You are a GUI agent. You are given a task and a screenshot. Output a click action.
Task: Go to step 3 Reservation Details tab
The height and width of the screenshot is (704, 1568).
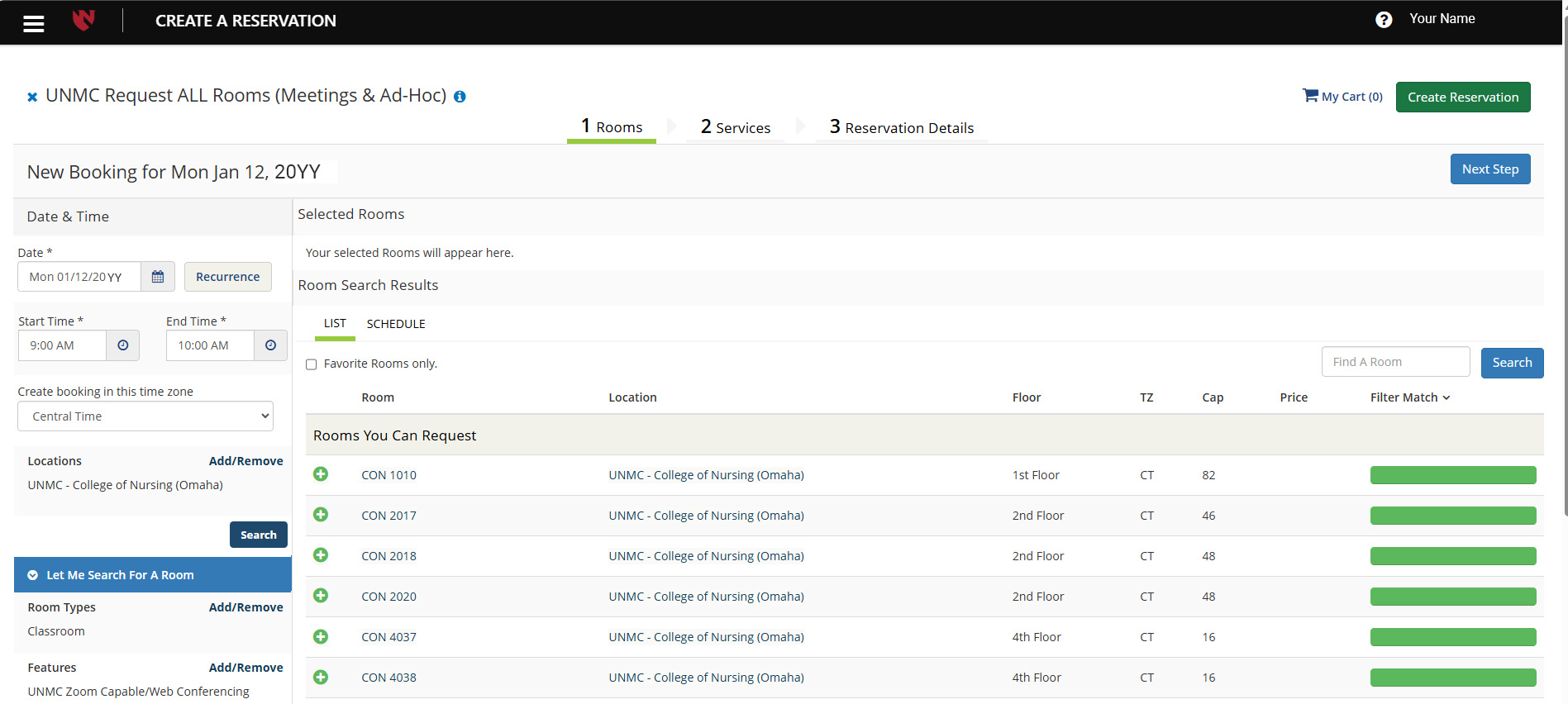[x=902, y=127]
